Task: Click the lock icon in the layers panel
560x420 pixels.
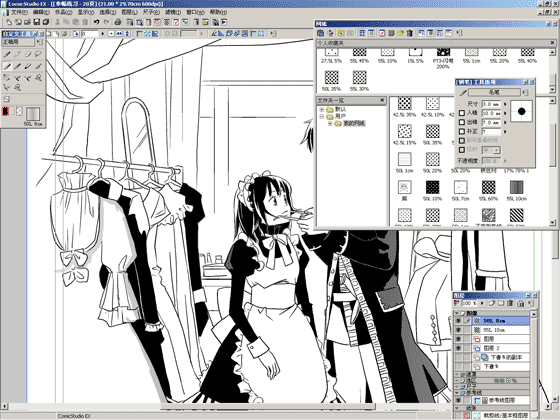Action: point(521,303)
